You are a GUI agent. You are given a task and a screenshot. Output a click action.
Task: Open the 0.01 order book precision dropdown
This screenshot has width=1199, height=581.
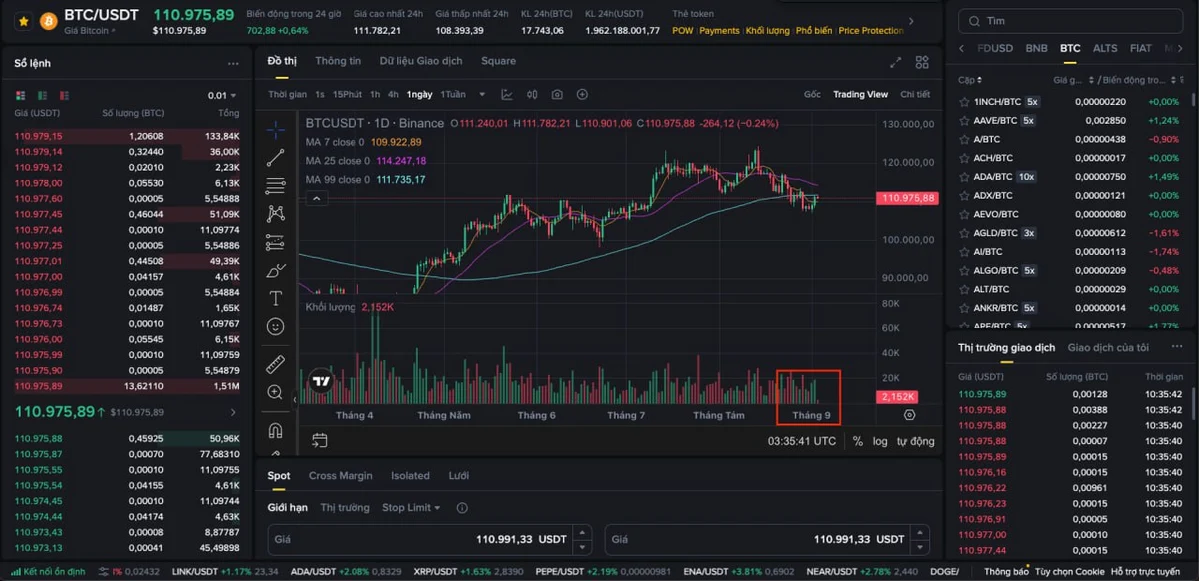(223, 96)
